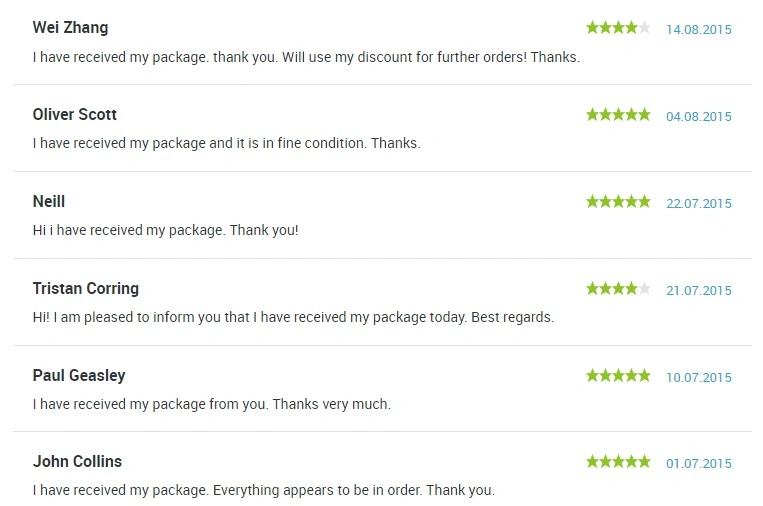Click Oliver Scott's five-star rating
The height and width of the screenshot is (506, 763).
click(618, 115)
